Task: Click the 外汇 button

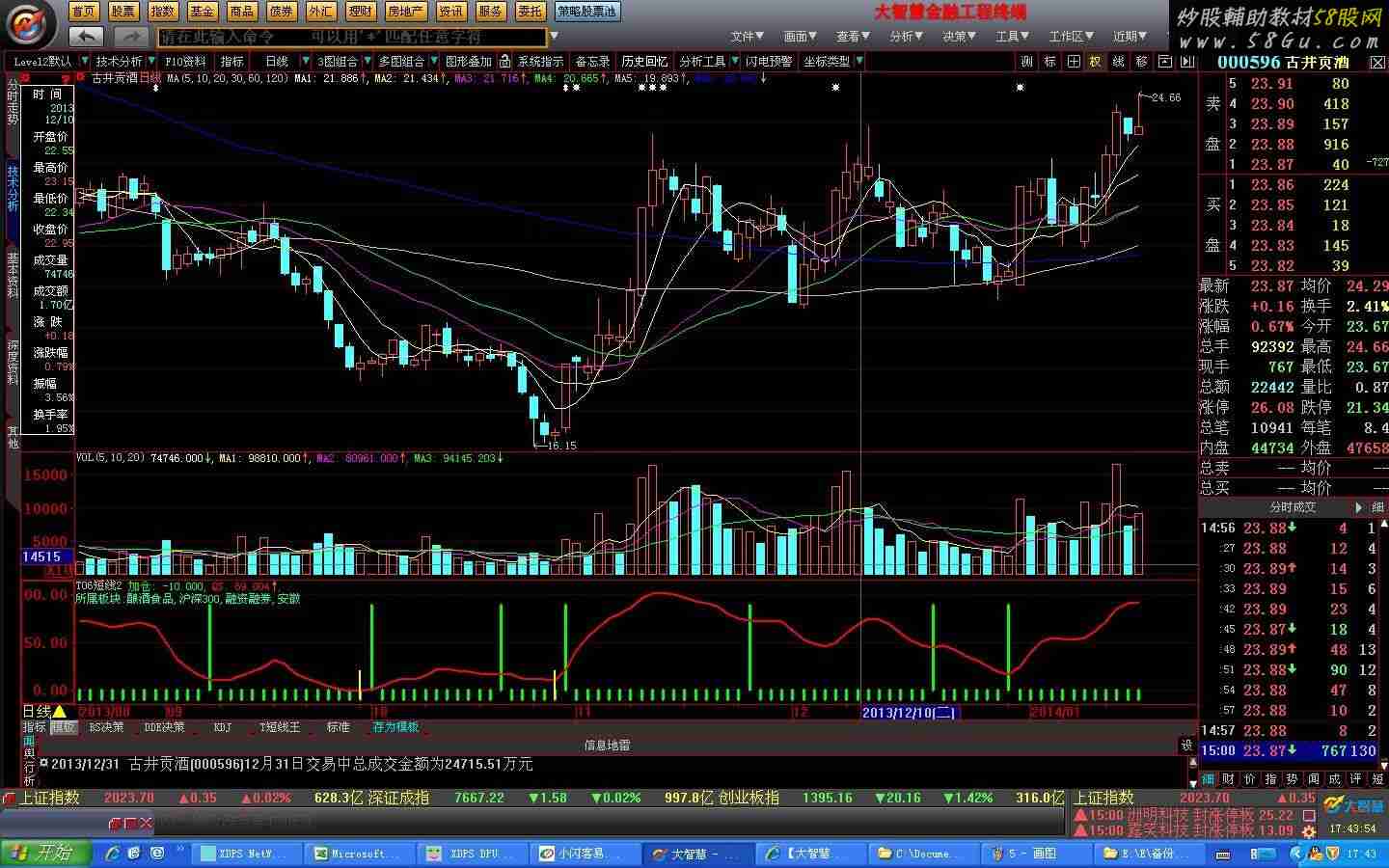Action: tap(320, 12)
